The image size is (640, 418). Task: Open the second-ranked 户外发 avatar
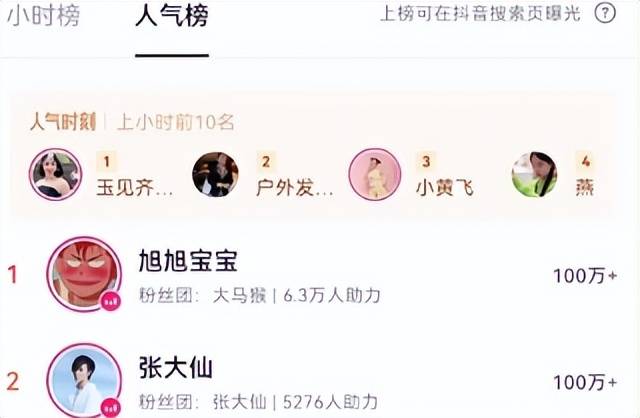coord(216,174)
